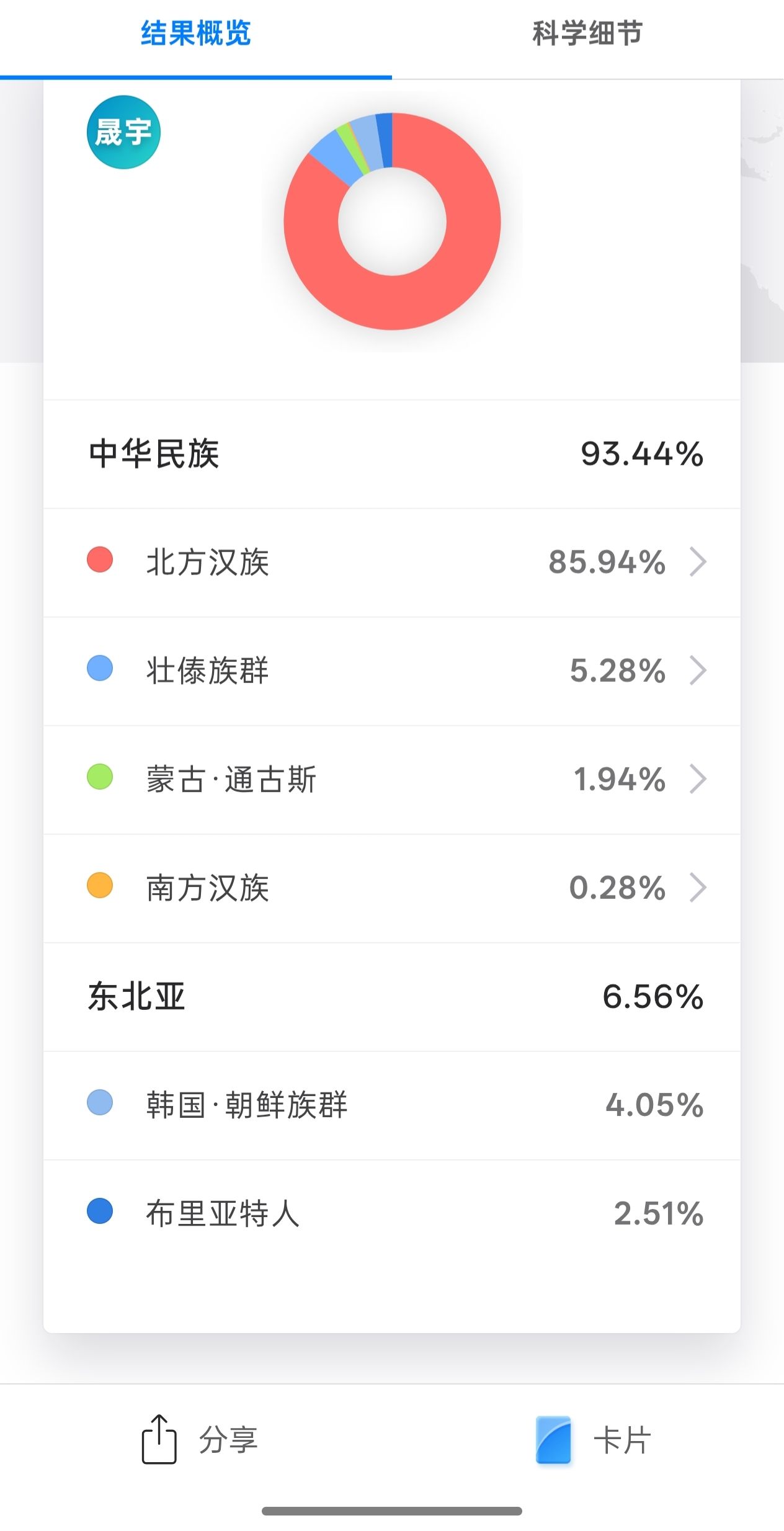Click the light-blue 韩国·朝鲜族群 dot
Viewport: 784px width, 1531px height.
(x=100, y=1102)
